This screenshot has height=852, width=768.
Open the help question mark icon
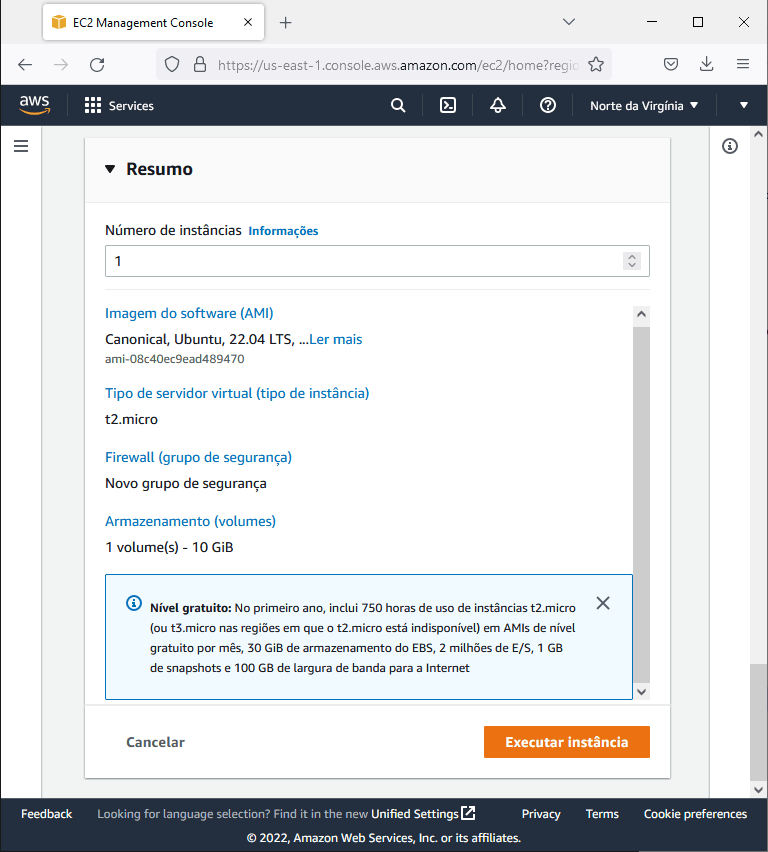coord(548,105)
